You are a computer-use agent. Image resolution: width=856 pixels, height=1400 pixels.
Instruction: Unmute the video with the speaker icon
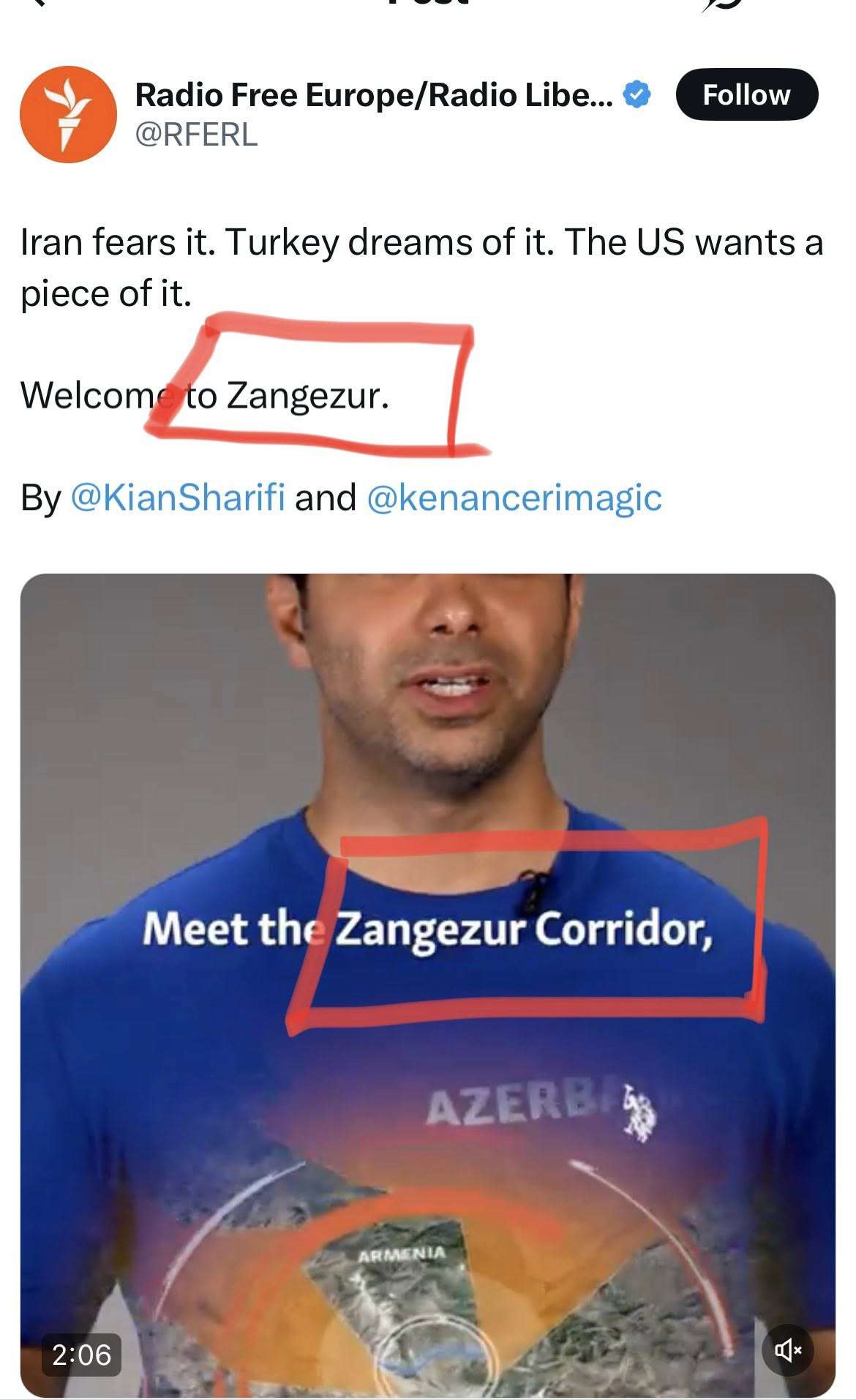pos(788,1350)
